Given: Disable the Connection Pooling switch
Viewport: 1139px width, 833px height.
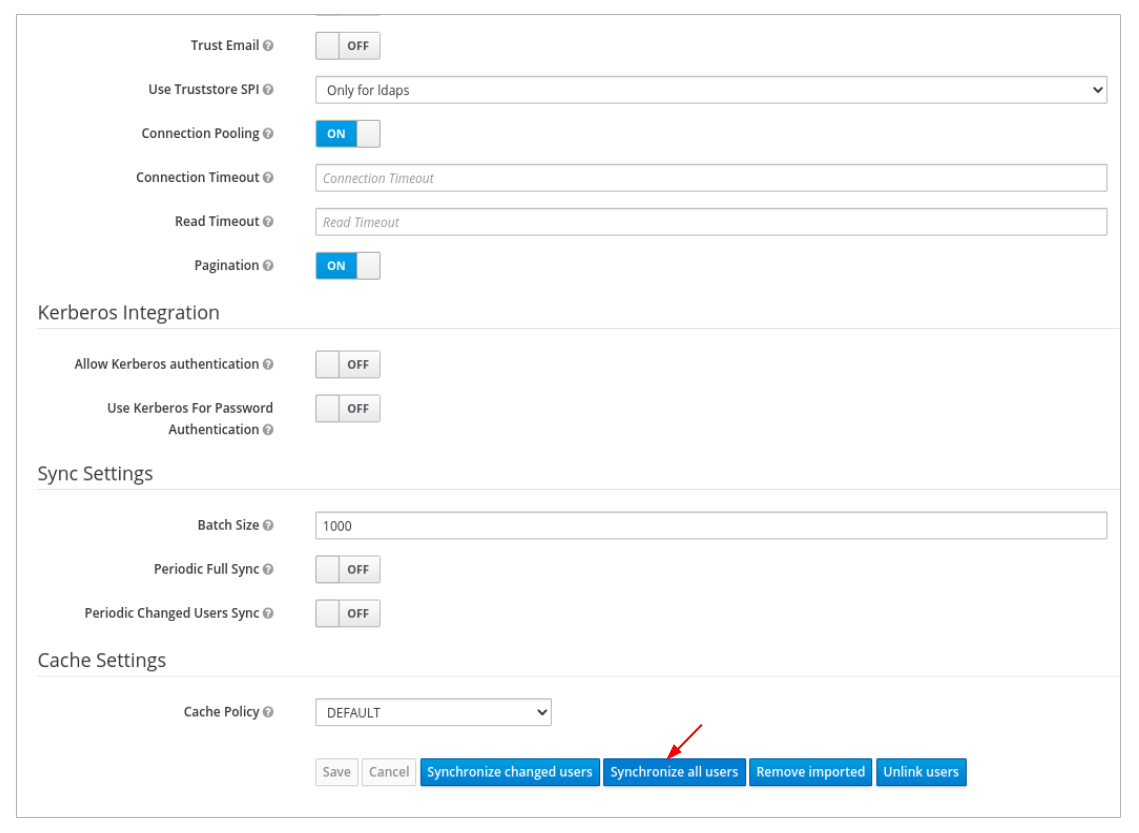Looking at the screenshot, I should 347,134.
